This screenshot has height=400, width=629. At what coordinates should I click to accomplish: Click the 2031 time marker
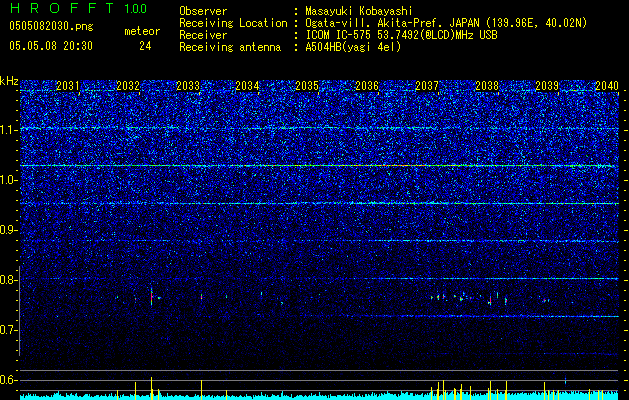pos(68,85)
